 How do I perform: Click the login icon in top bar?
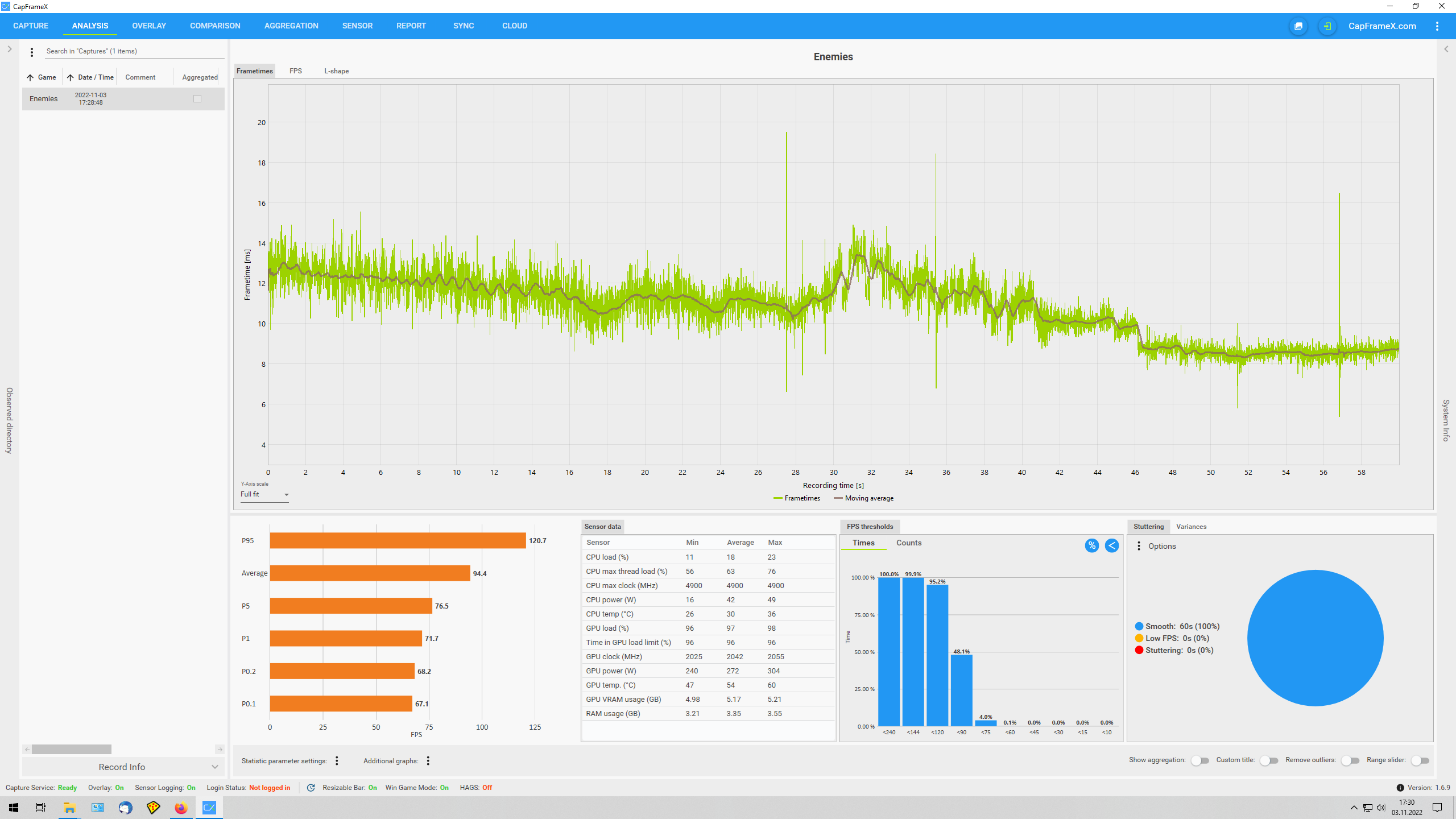(x=1327, y=26)
